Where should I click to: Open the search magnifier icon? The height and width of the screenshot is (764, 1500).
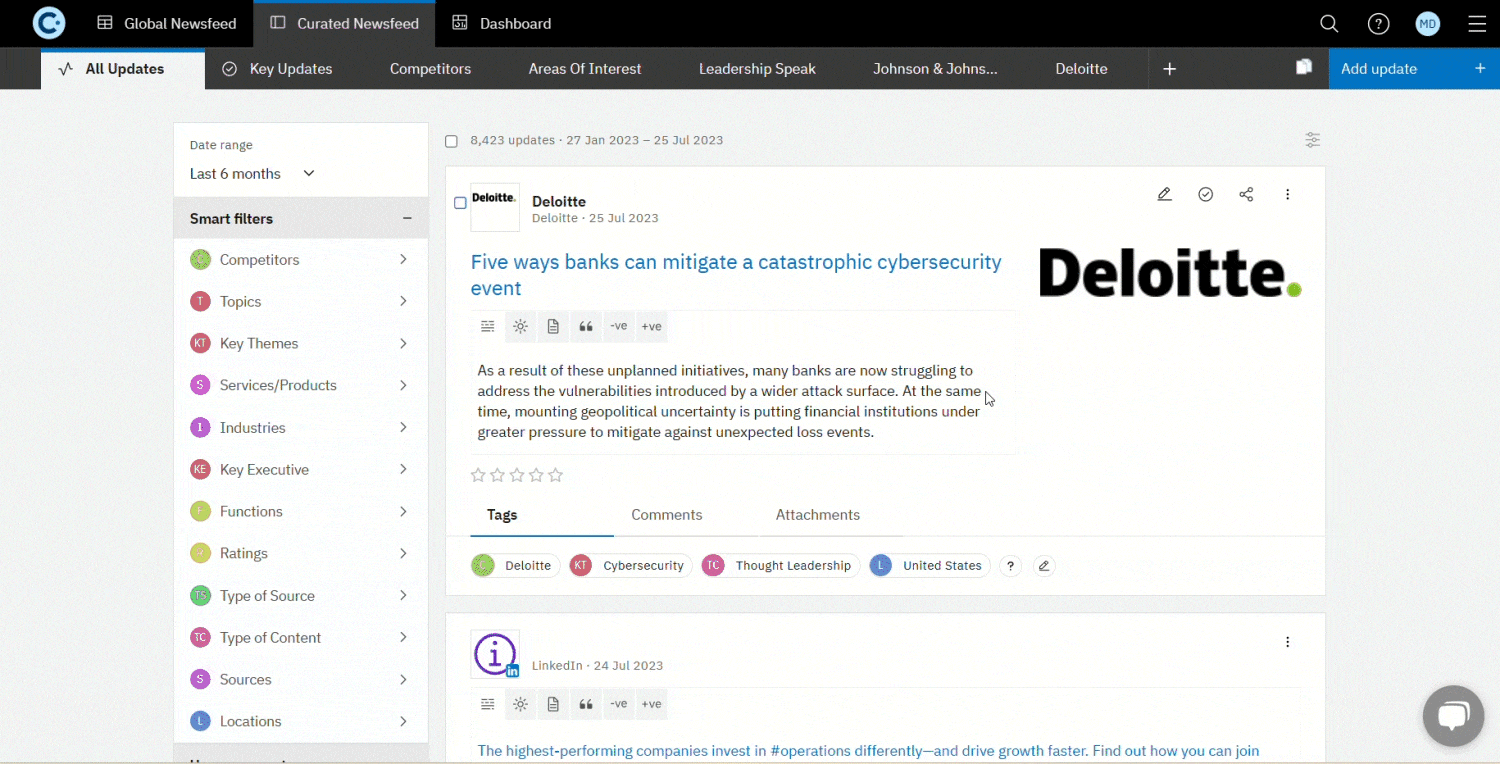click(1329, 24)
